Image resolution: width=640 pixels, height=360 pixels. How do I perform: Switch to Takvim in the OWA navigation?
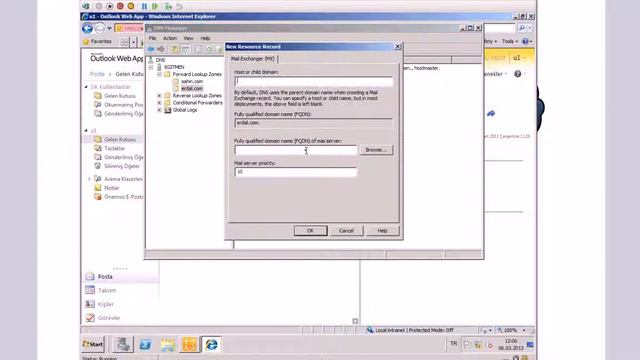(107, 290)
